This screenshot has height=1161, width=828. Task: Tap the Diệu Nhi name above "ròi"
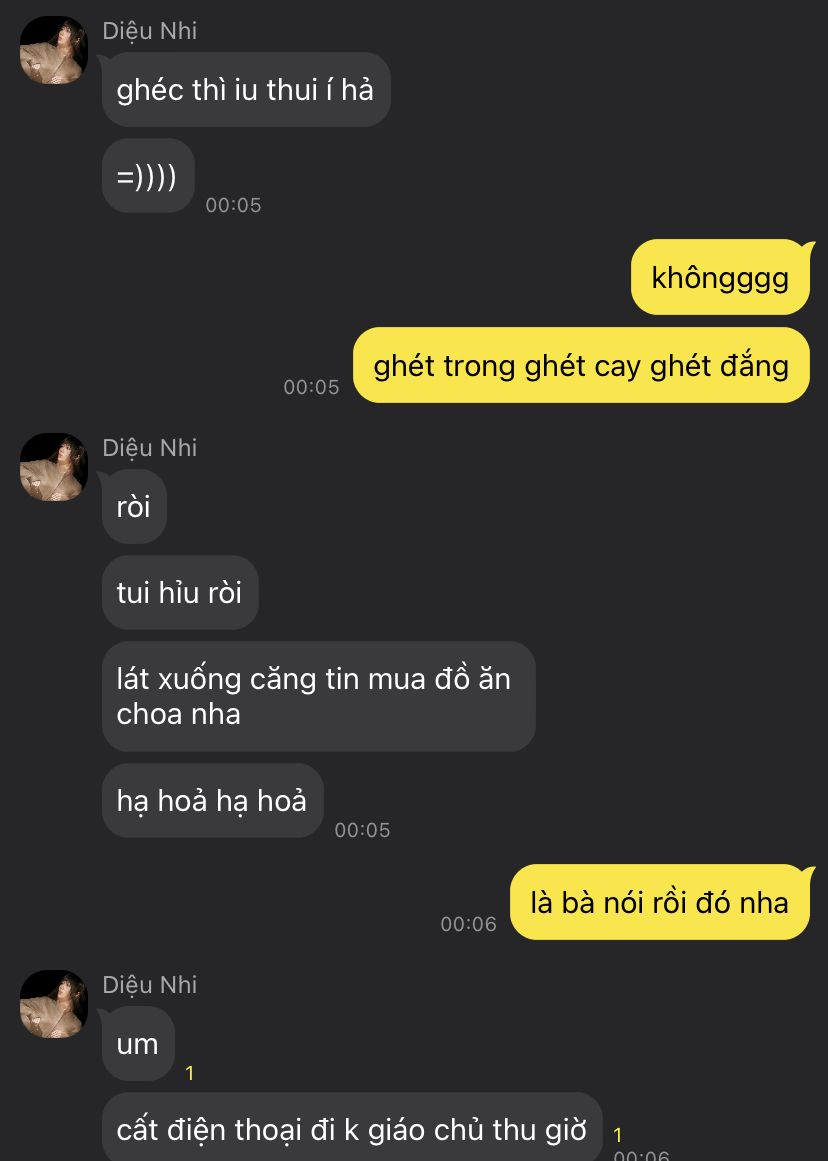point(150,447)
